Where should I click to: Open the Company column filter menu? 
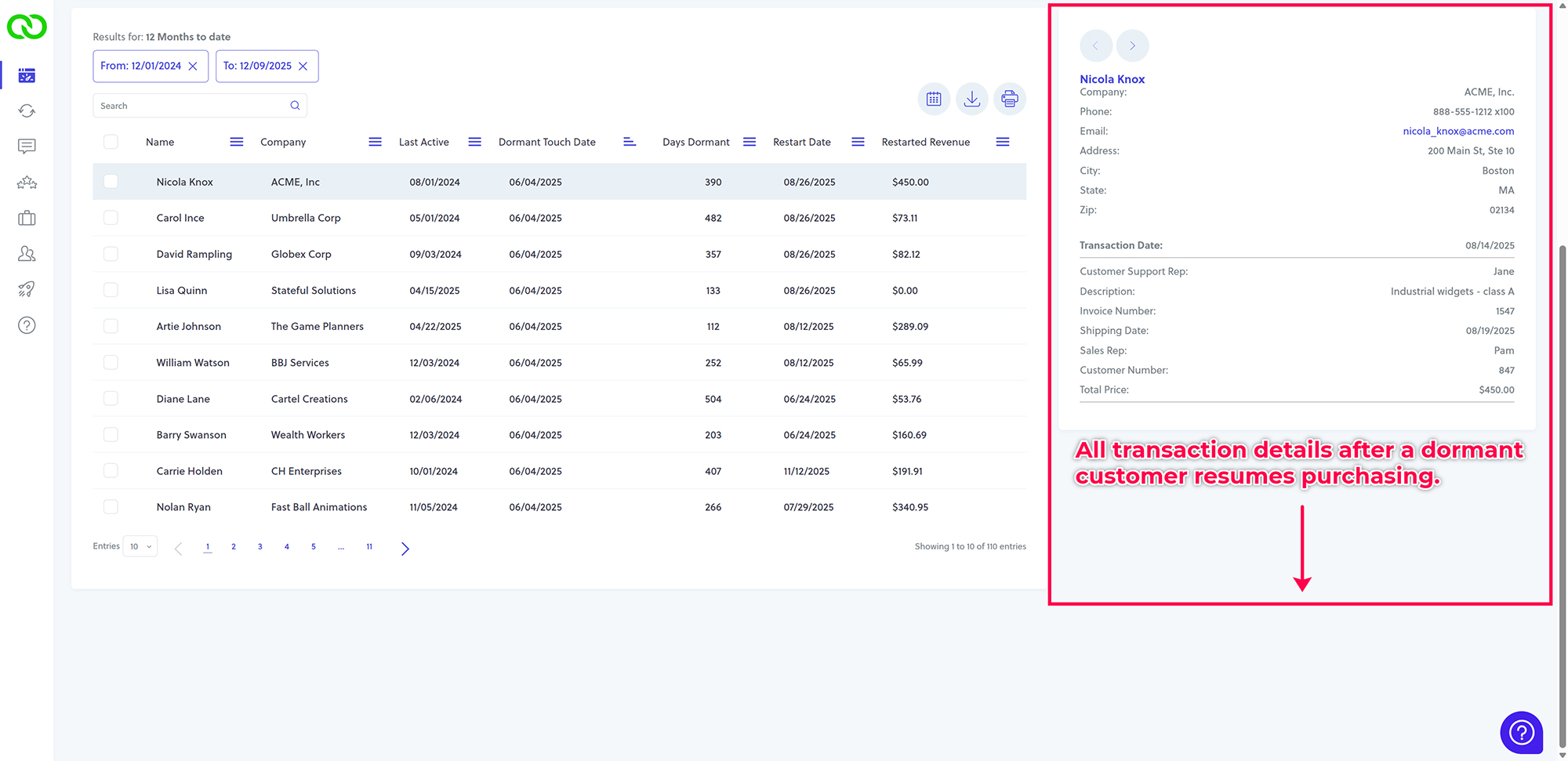375,142
